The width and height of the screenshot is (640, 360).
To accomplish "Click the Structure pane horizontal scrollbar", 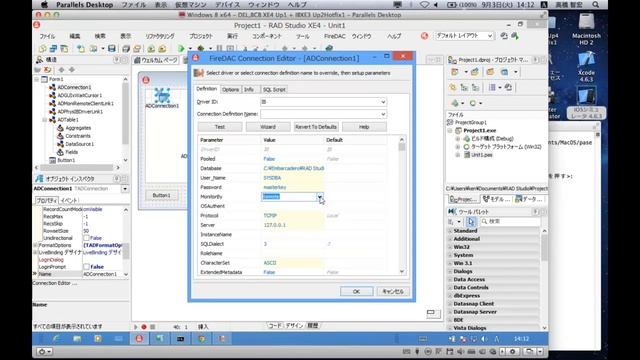I will 76,167.
